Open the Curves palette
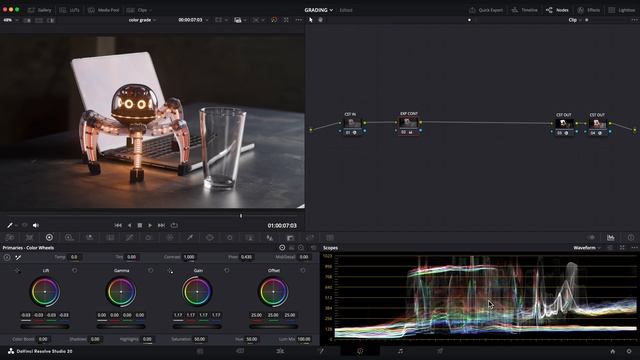 tap(129, 238)
